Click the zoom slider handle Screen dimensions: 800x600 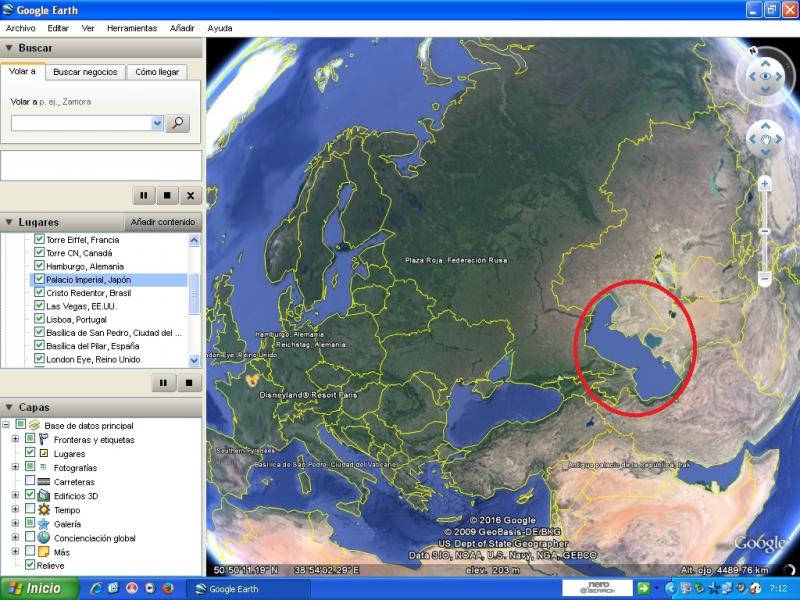tap(764, 231)
